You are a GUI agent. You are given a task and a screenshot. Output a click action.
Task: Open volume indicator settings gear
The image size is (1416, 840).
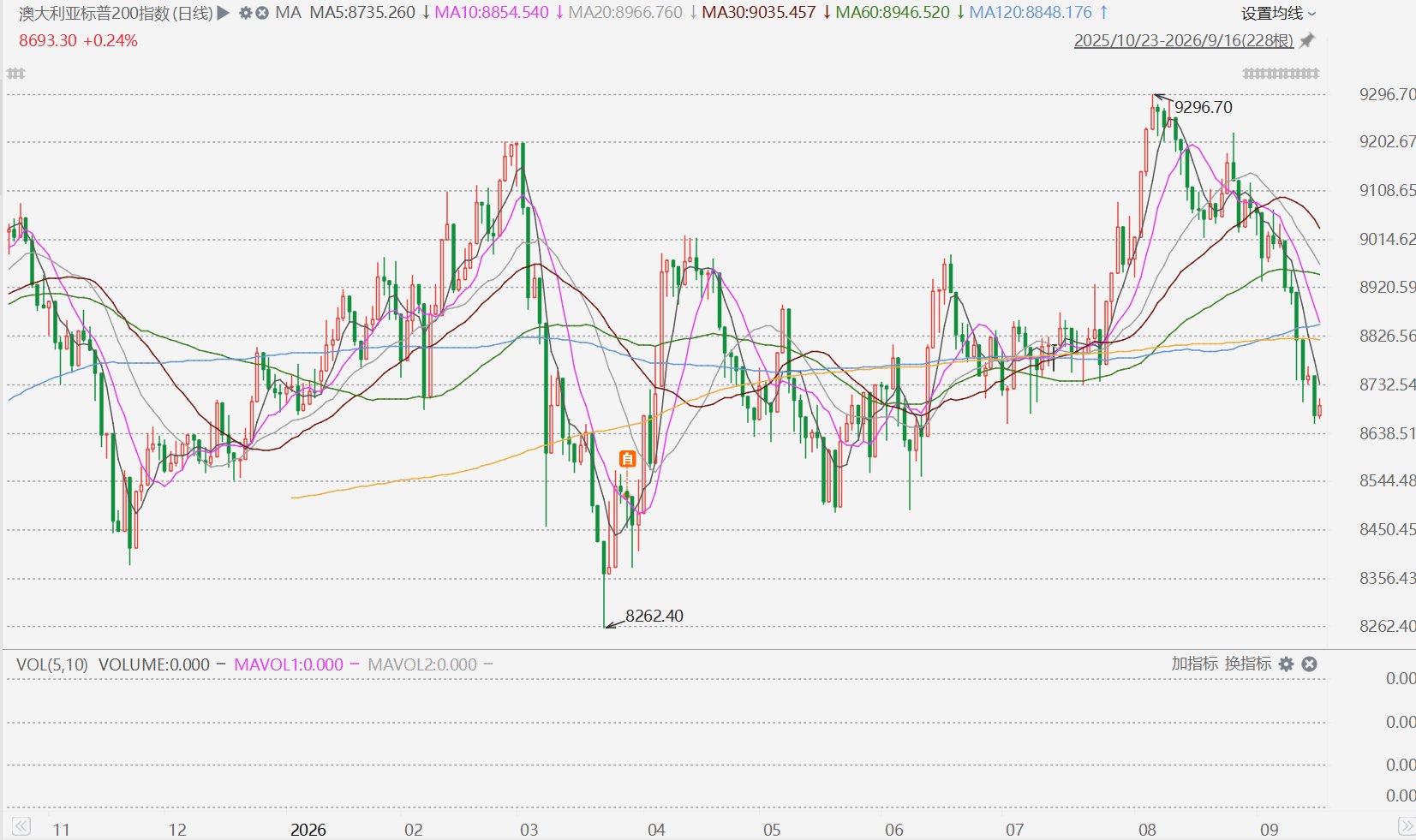1286,664
